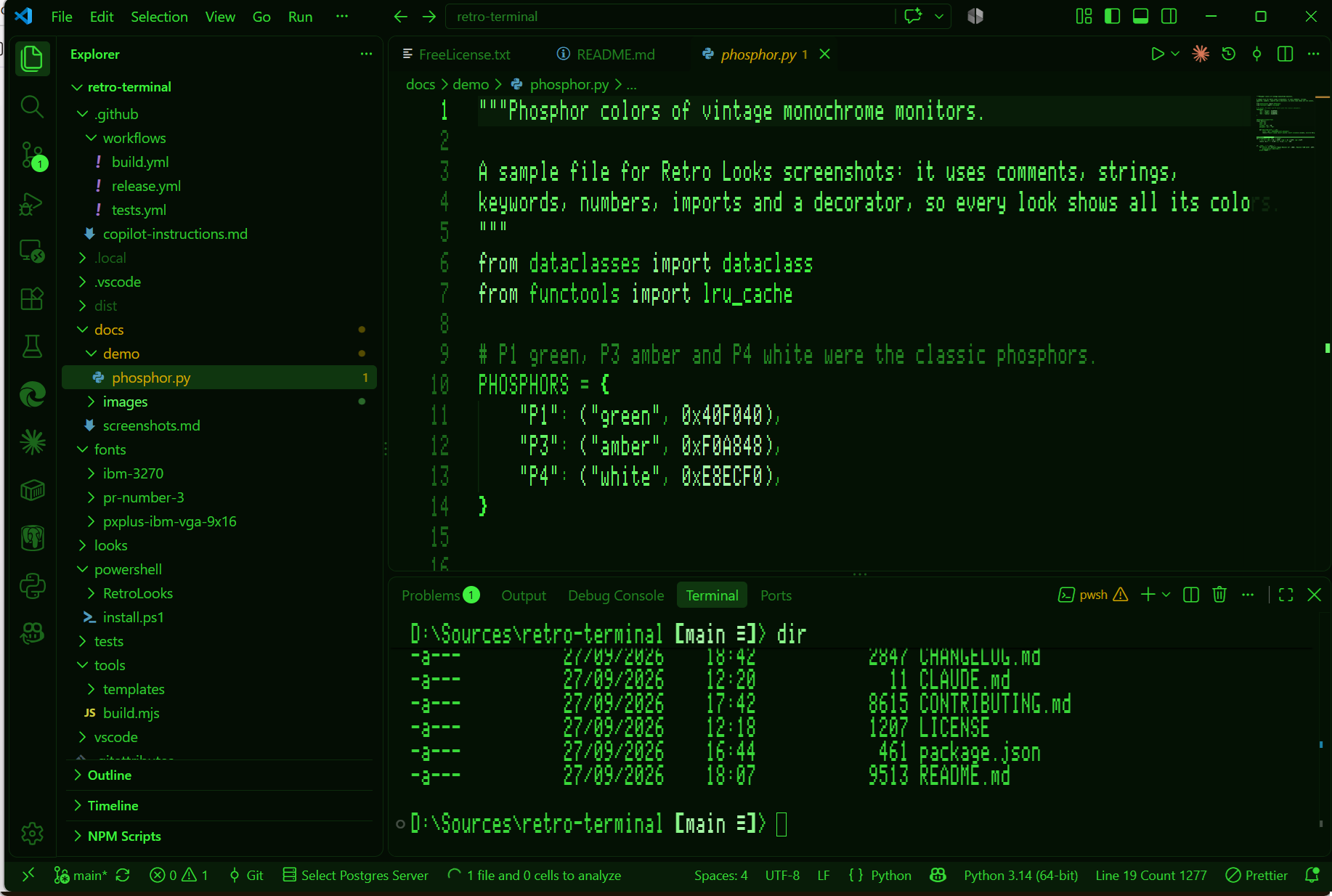Screen dimensions: 1332x896
Task: Expand the NPM Scripts section
Action: point(219,836)
